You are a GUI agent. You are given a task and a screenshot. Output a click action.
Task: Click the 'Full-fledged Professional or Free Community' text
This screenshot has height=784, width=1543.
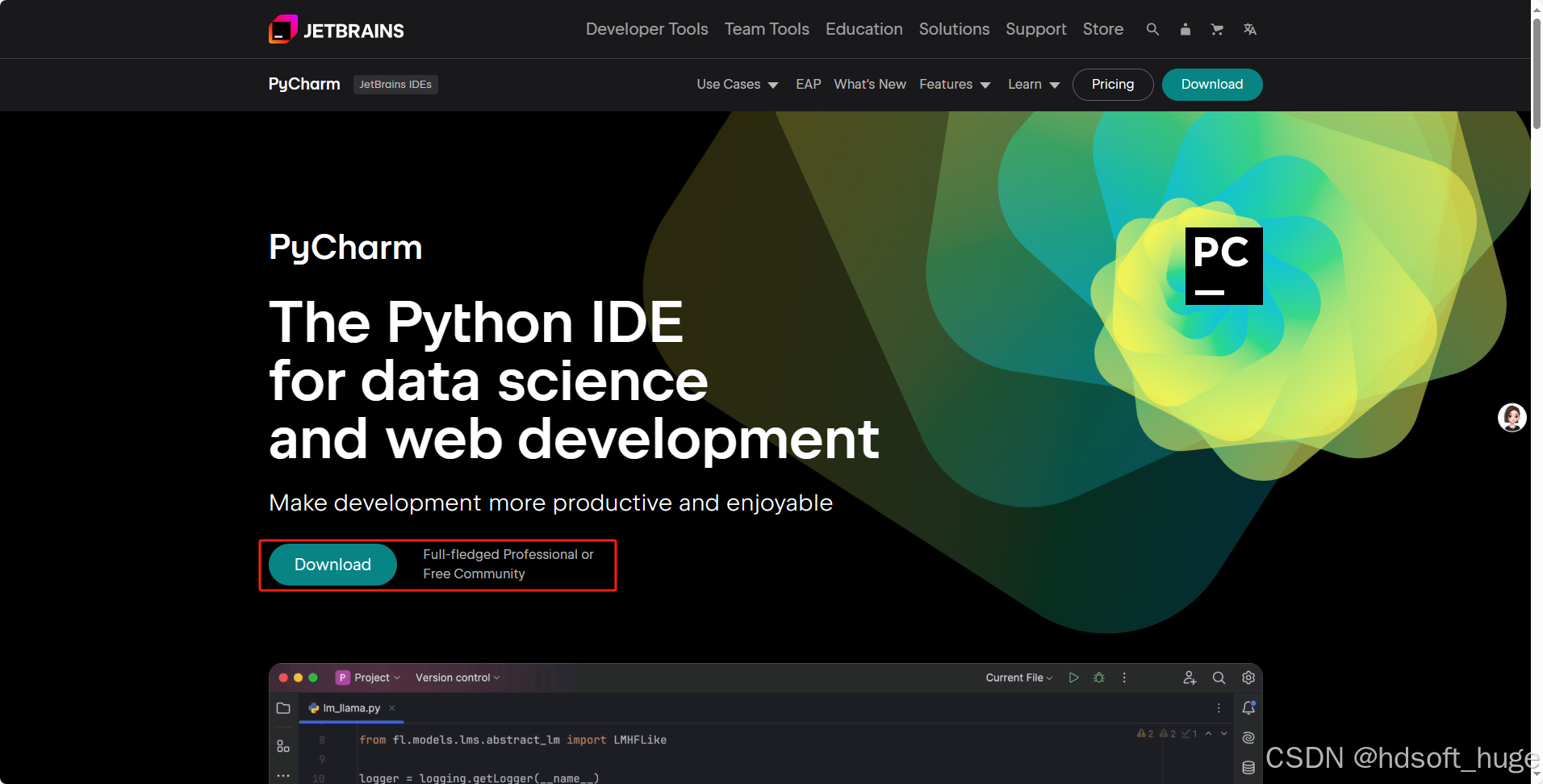click(508, 564)
